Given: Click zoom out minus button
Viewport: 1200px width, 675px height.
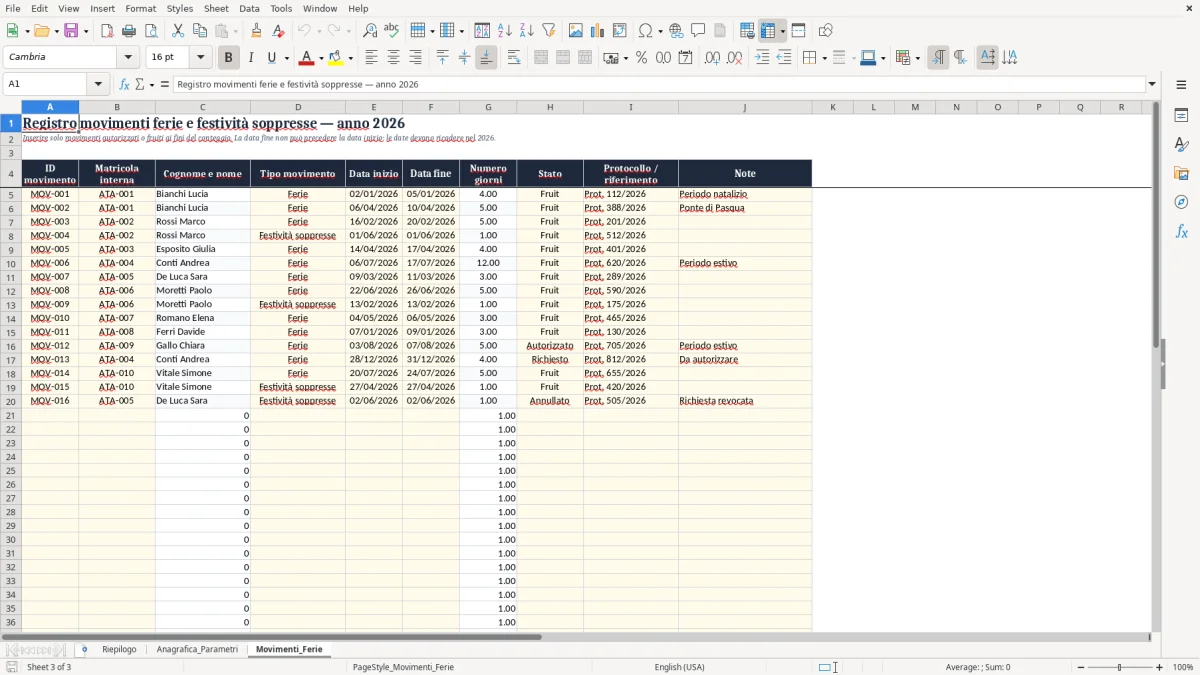Looking at the screenshot, I should point(1082,667).
